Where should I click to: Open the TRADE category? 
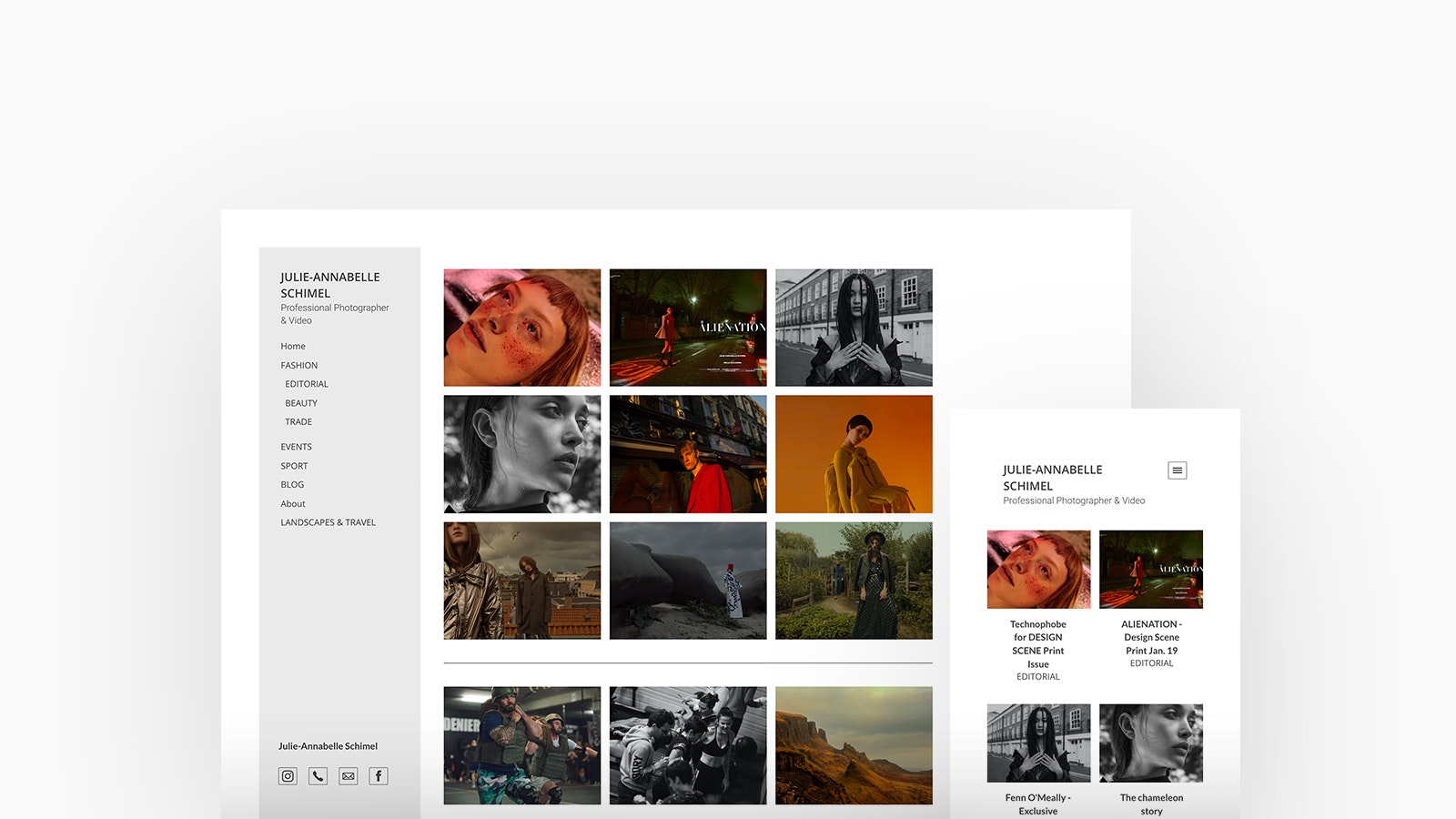298,422
